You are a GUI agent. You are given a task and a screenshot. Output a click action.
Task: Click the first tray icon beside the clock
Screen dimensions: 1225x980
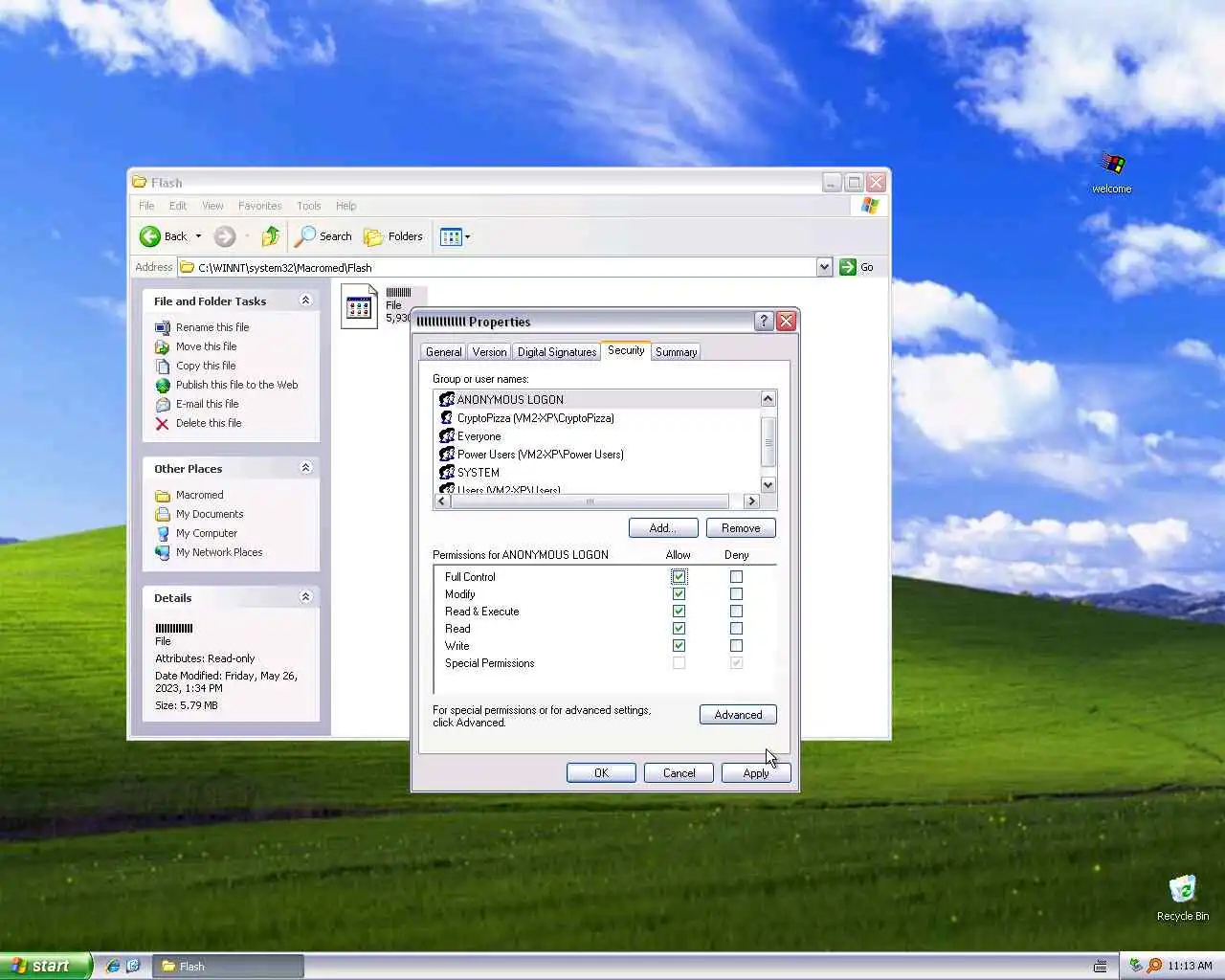pyautogui.click(x=1135, y=966)
